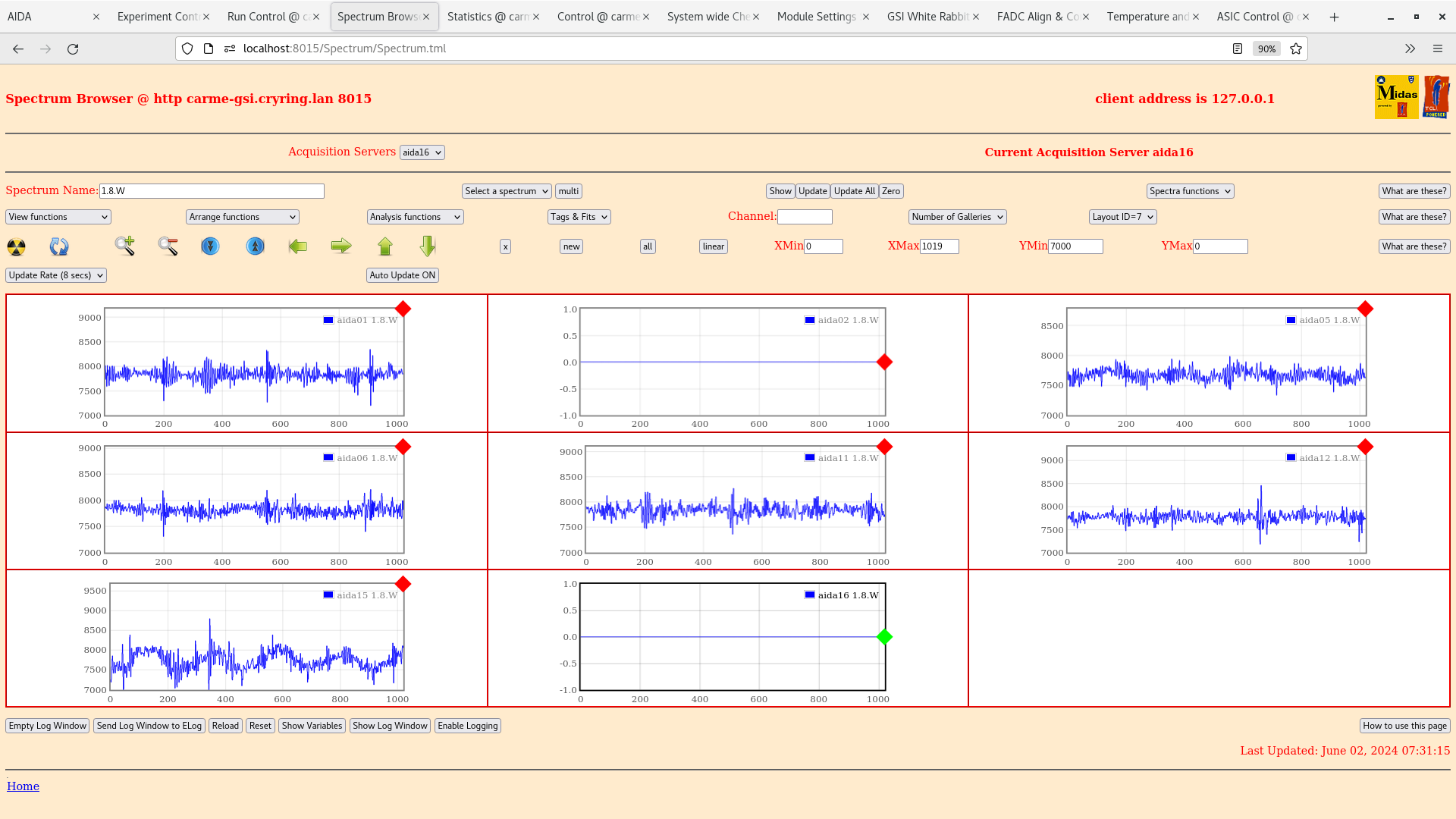Click the green left arrow icon
The image size is (1456, 819).
pyautogui.click(x=298, y=246)
